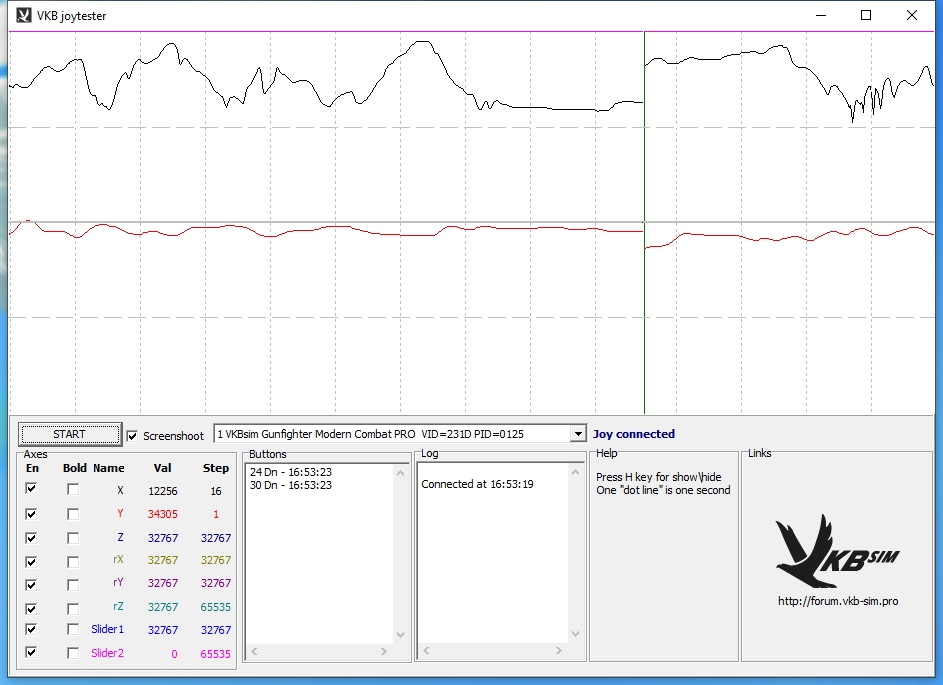
Task: Maximize the VKB joytester window
Action: [x=866, y=15]
